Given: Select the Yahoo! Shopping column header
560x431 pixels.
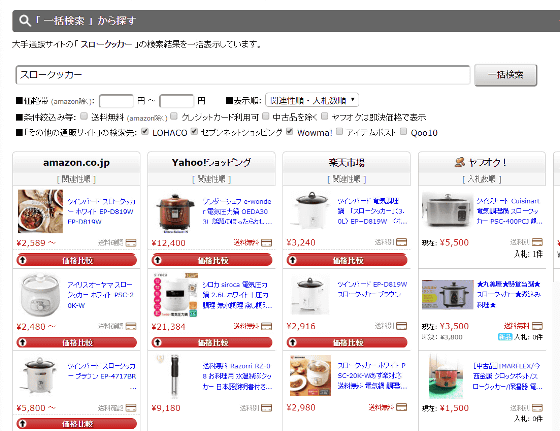Looking at the screenshot, I should click(211, 162).
